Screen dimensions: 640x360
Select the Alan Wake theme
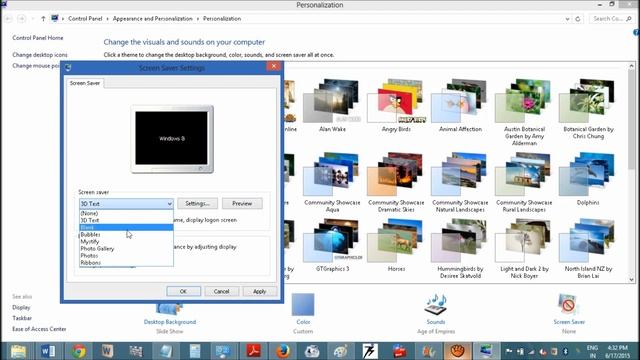[x=332, y=105]
